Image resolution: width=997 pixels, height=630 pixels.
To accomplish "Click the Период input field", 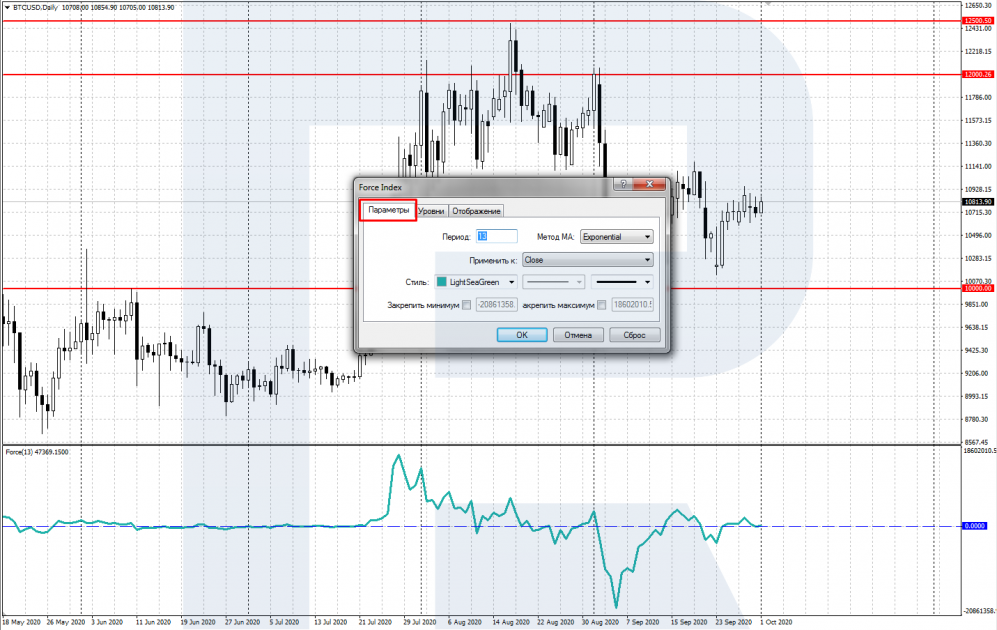I will 496,237.
